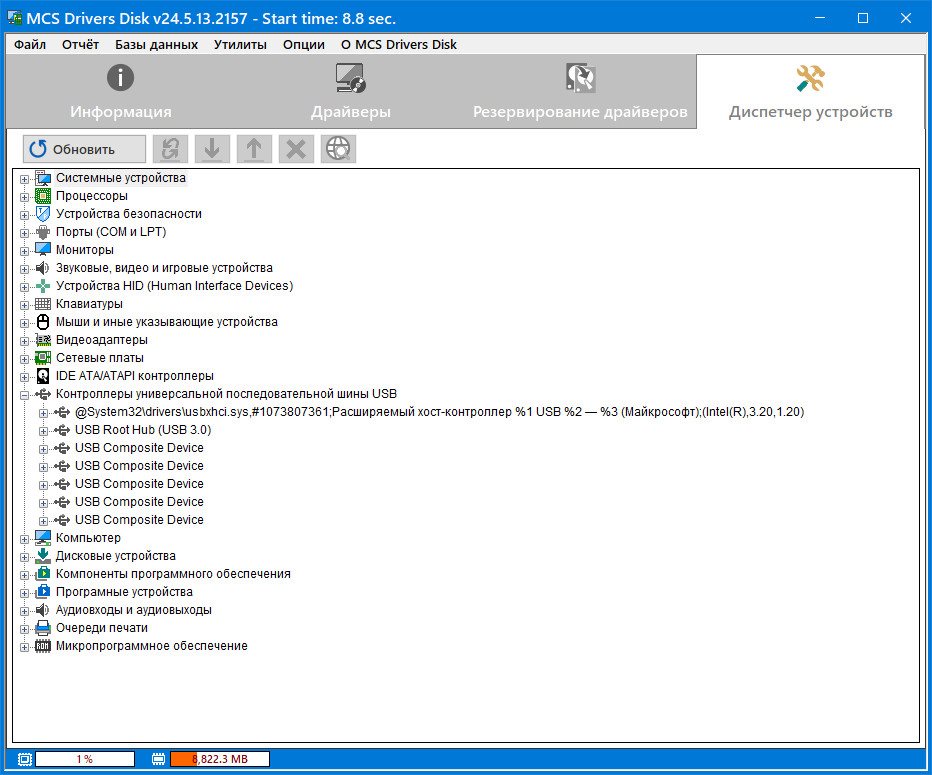Click the Устройства HID icon
Viewport: 932px width, 775px height.
[x=43, y=286]
